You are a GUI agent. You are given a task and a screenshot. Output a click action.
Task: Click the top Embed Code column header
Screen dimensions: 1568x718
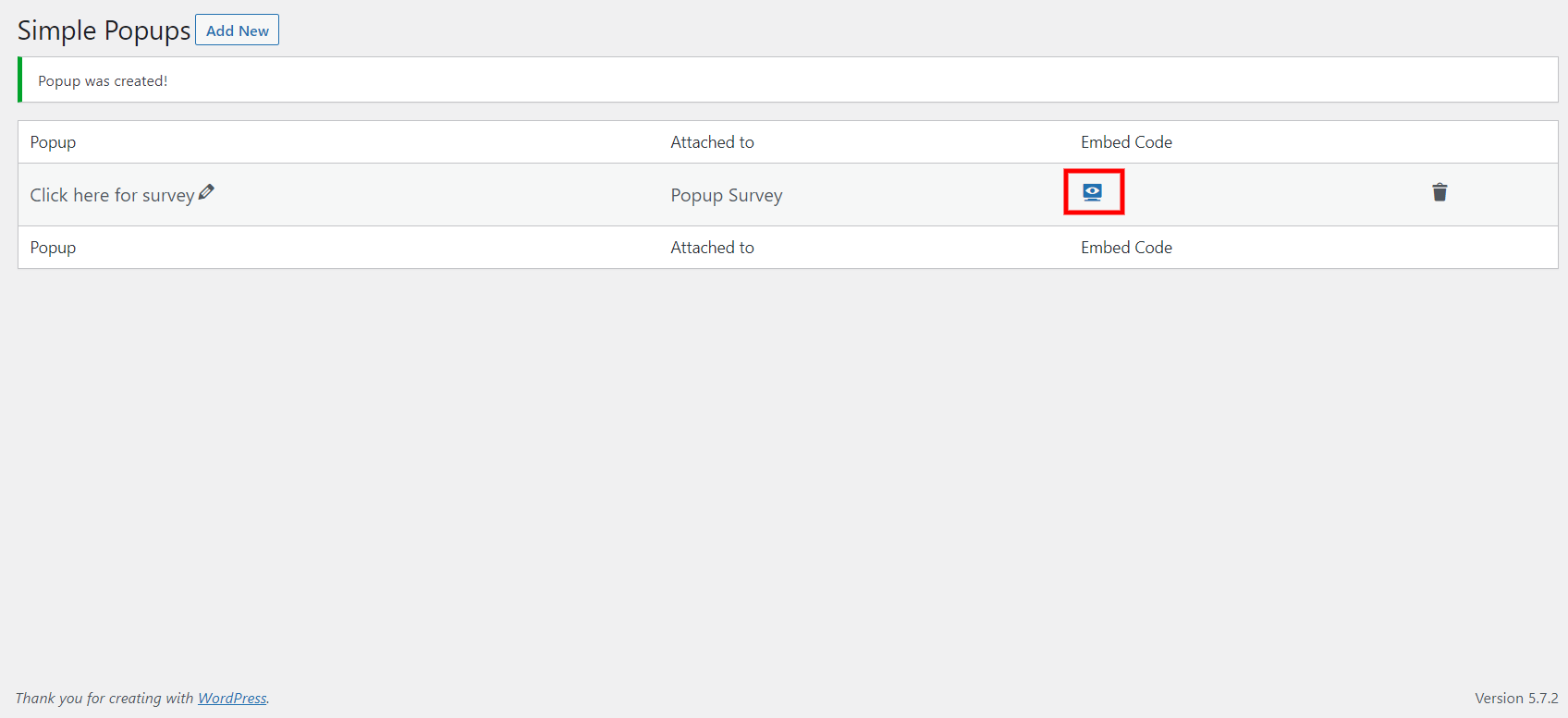[x=1126, y=142]
